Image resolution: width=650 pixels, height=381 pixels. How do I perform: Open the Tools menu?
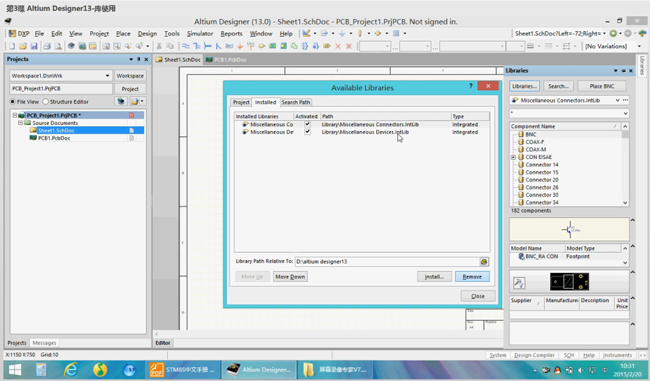[x=172, y=34]
